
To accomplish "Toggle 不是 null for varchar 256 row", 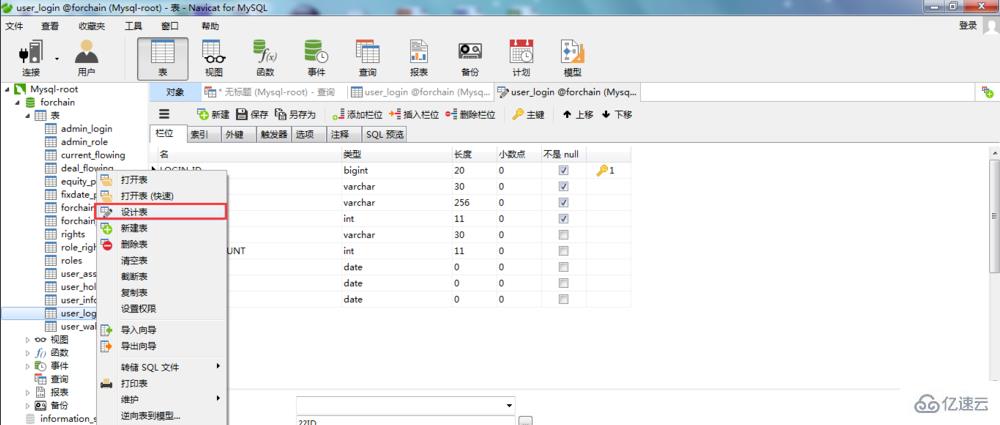I will pos(563,202).
